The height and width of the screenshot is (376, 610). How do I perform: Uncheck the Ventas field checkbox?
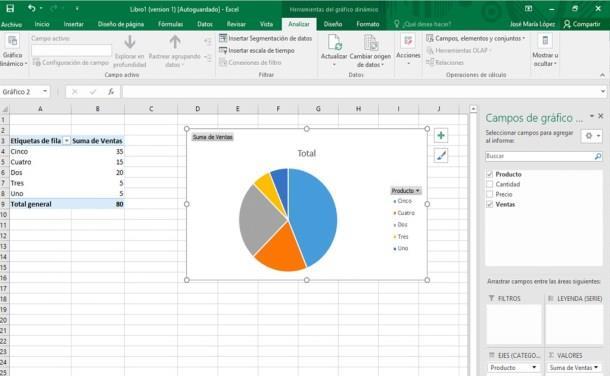[x=490, y=204]
